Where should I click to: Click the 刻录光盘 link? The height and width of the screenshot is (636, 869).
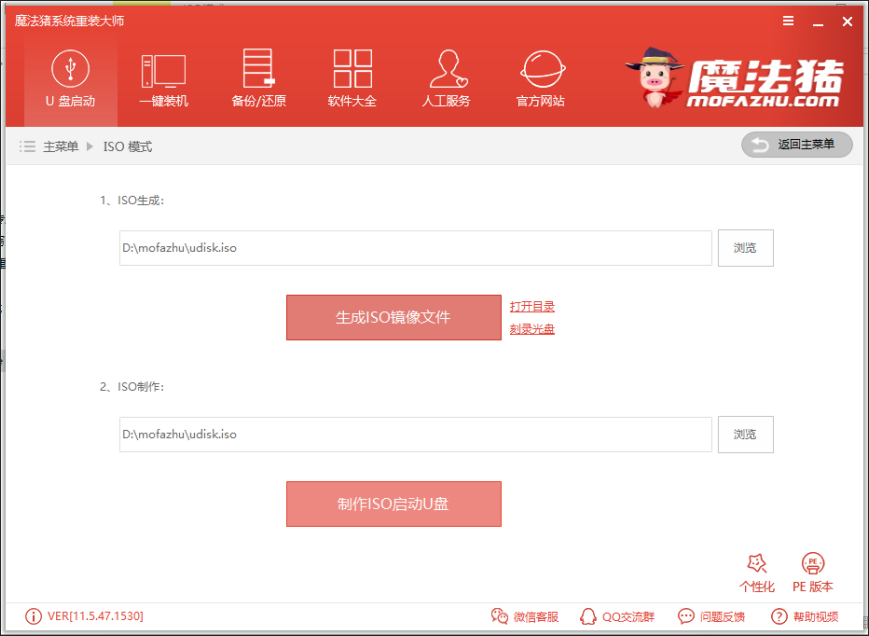532,329
